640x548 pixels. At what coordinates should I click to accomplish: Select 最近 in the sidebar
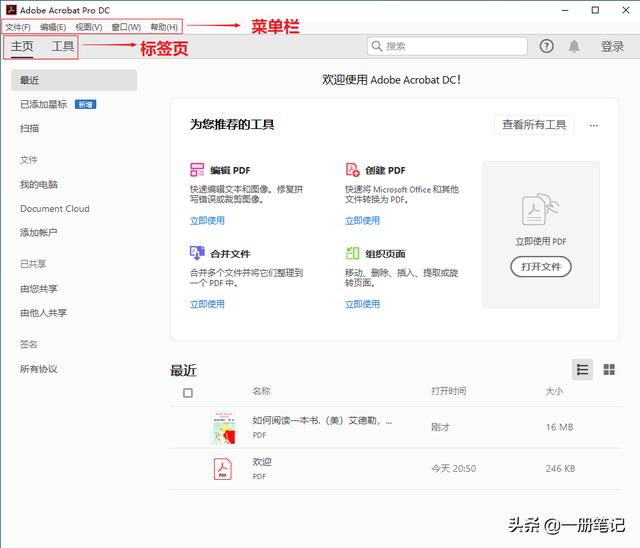pos(74,80)
